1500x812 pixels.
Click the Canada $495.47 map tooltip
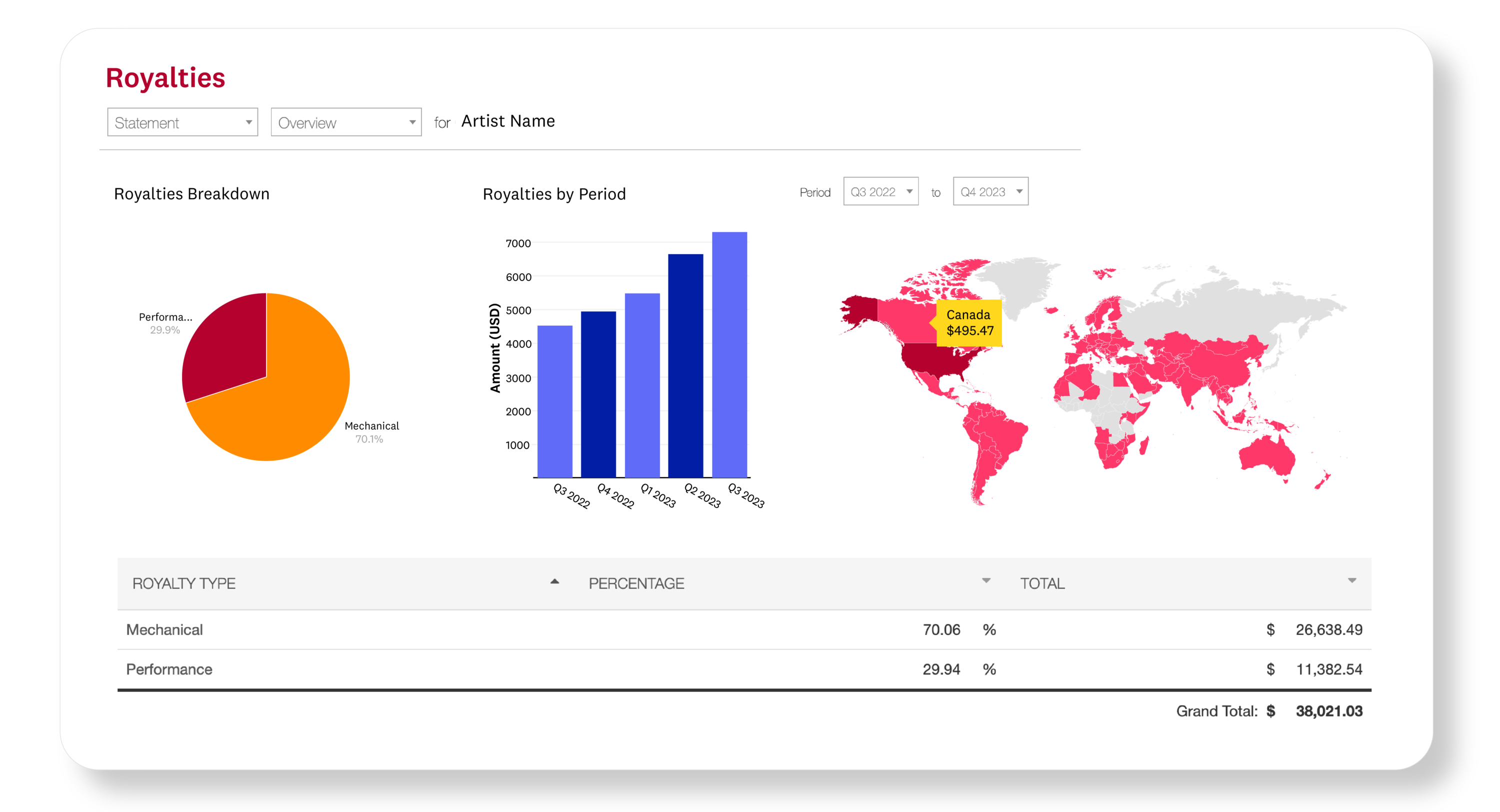[969, 322]
